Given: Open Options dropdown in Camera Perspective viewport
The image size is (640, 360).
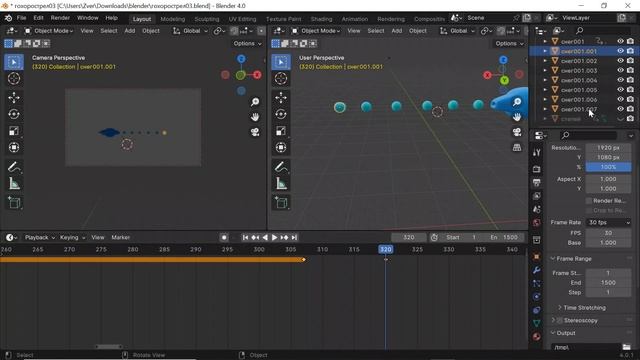Looking at the screenshot, I should tap(247, 43).
